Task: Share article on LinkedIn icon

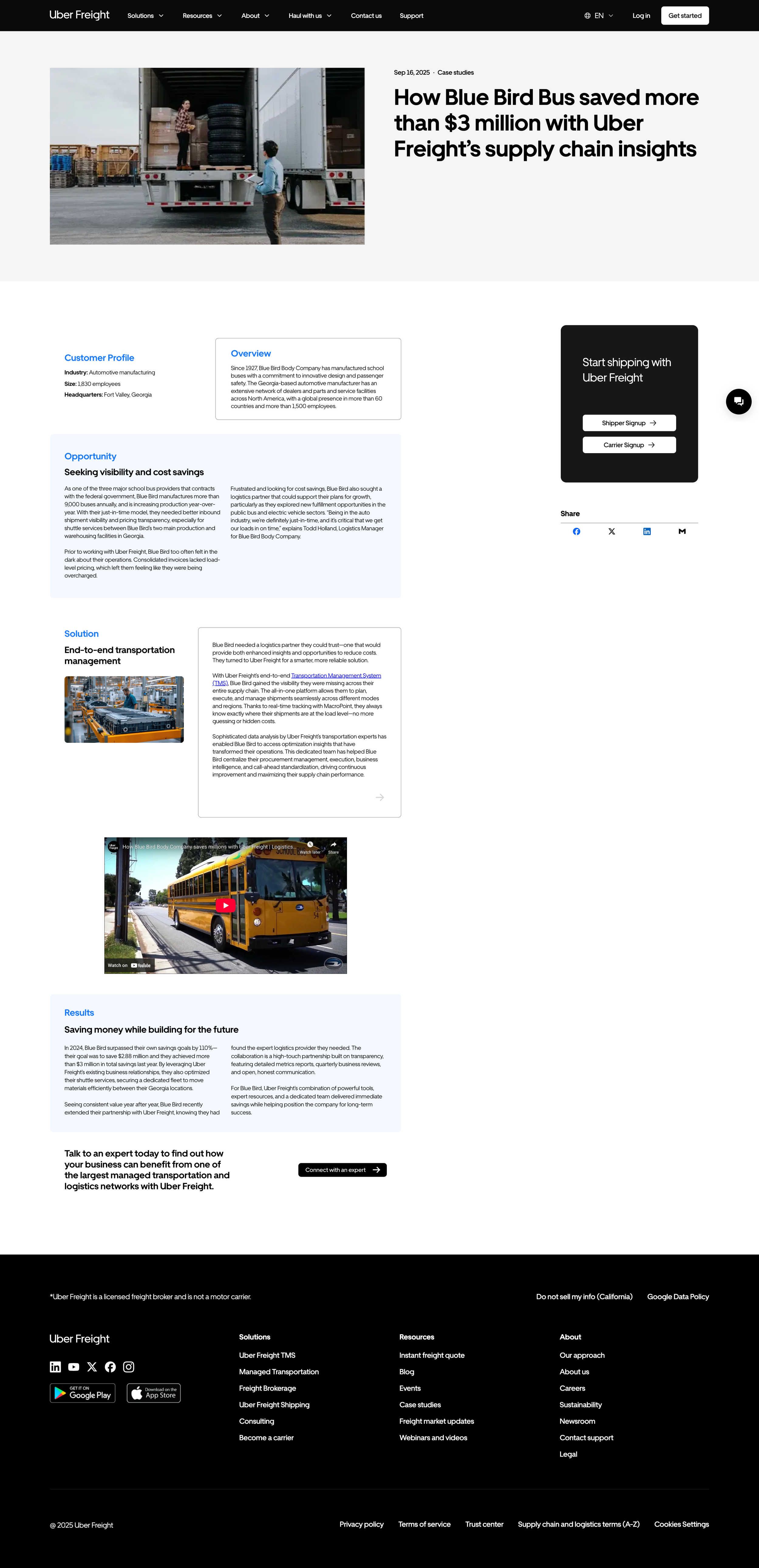Action: click(x=647, y=531)
